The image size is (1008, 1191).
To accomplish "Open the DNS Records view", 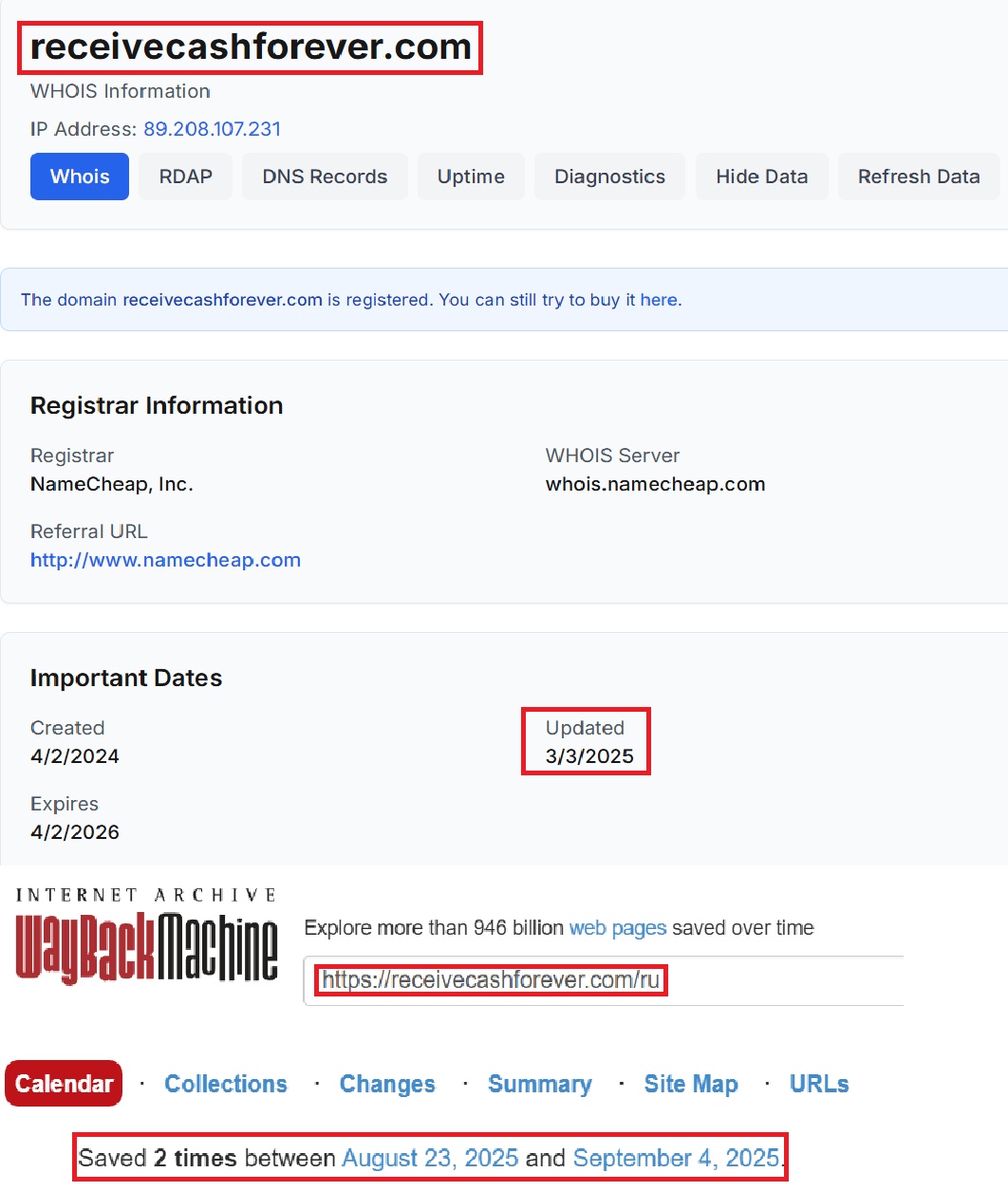I will (x=325, y=177).
